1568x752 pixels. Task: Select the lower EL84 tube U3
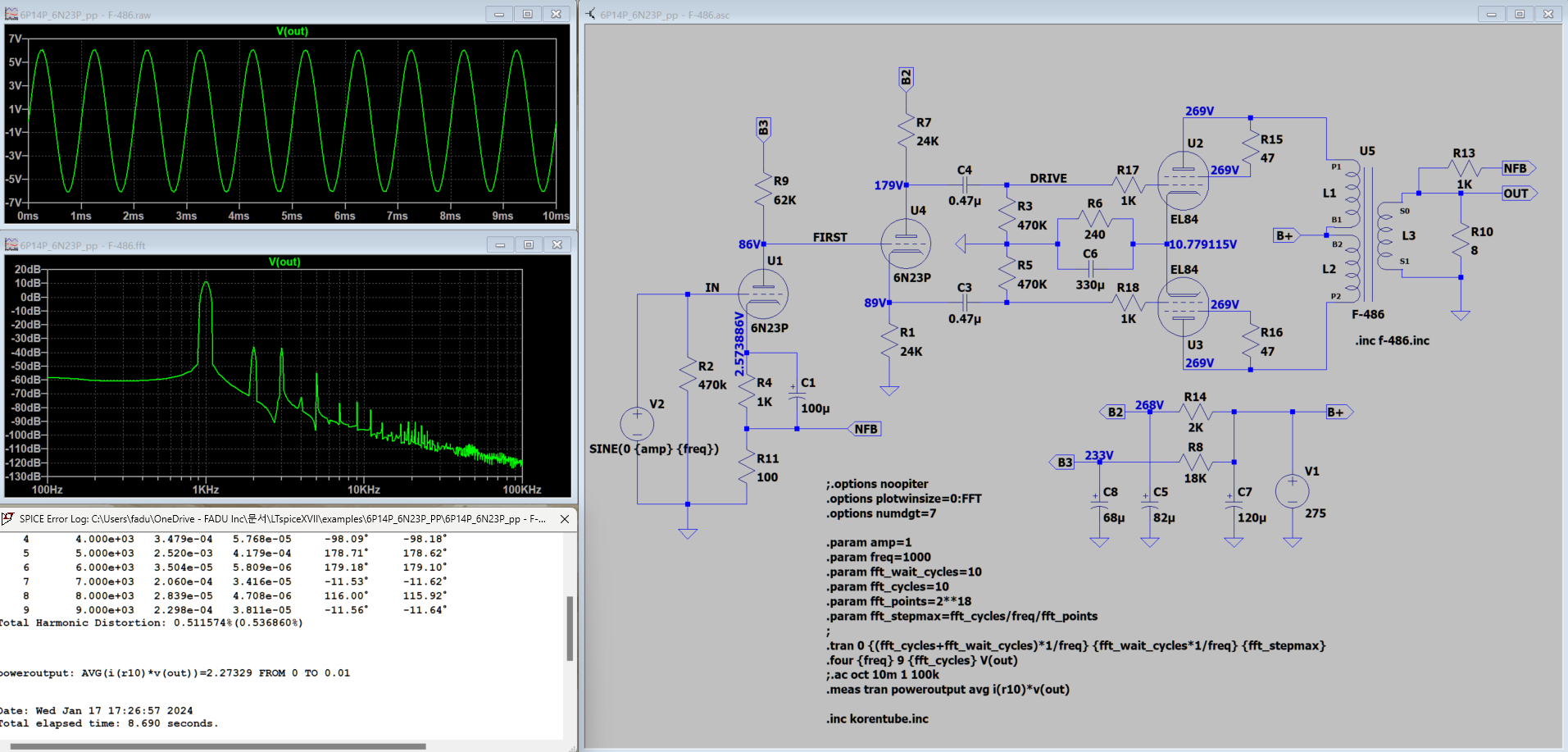[1183, 308]
